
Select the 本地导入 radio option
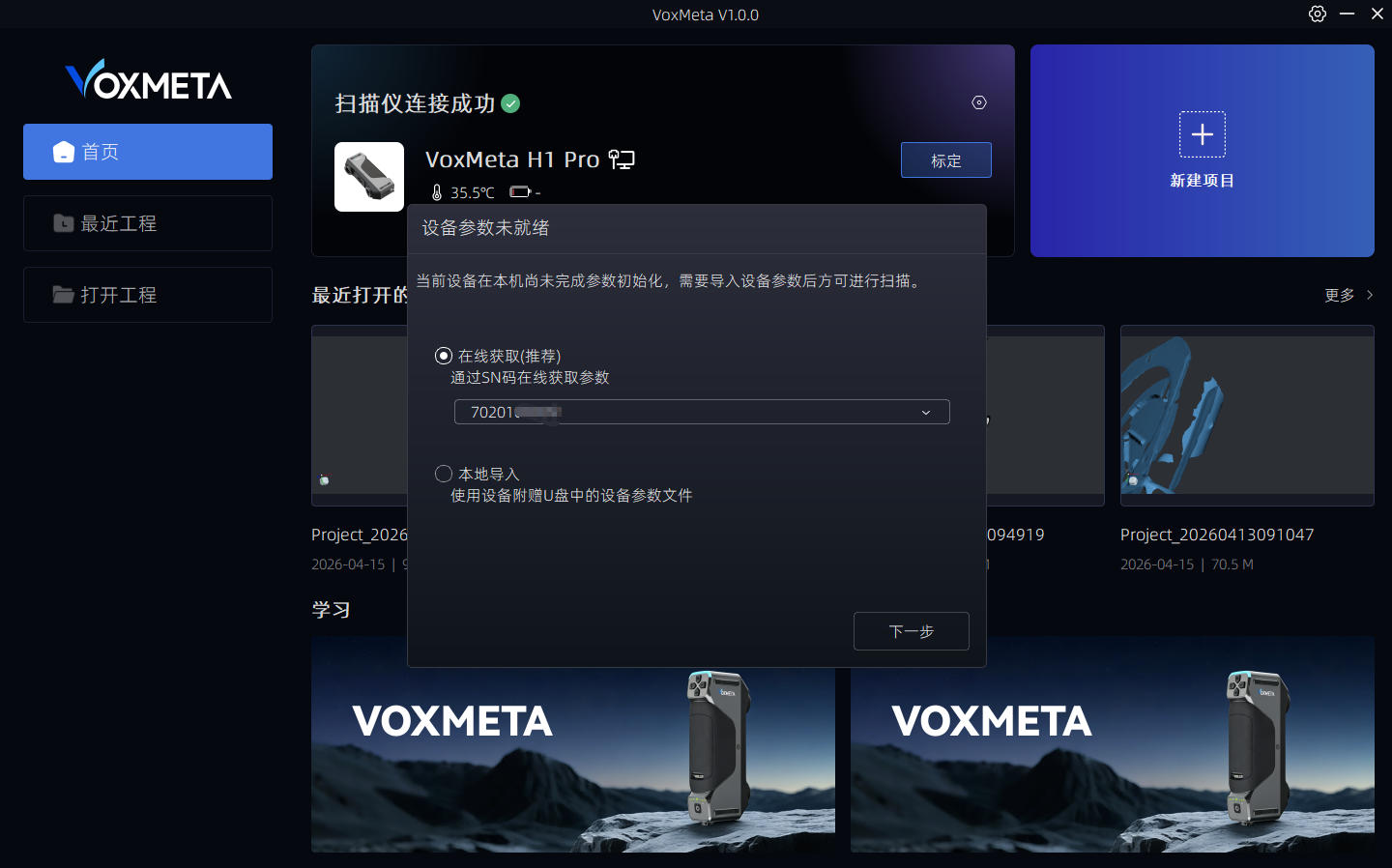[x=444, y=474]
